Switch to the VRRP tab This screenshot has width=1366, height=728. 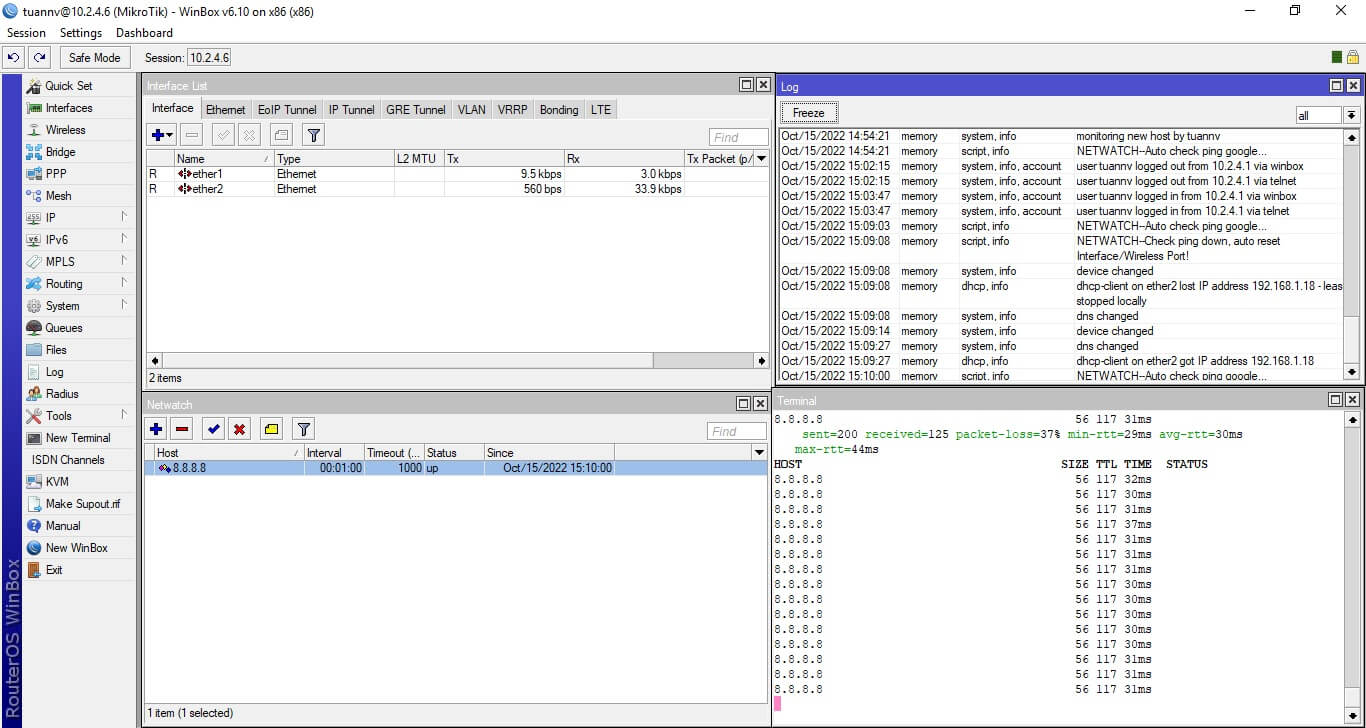pyautogui.click(x=513, y=110)
